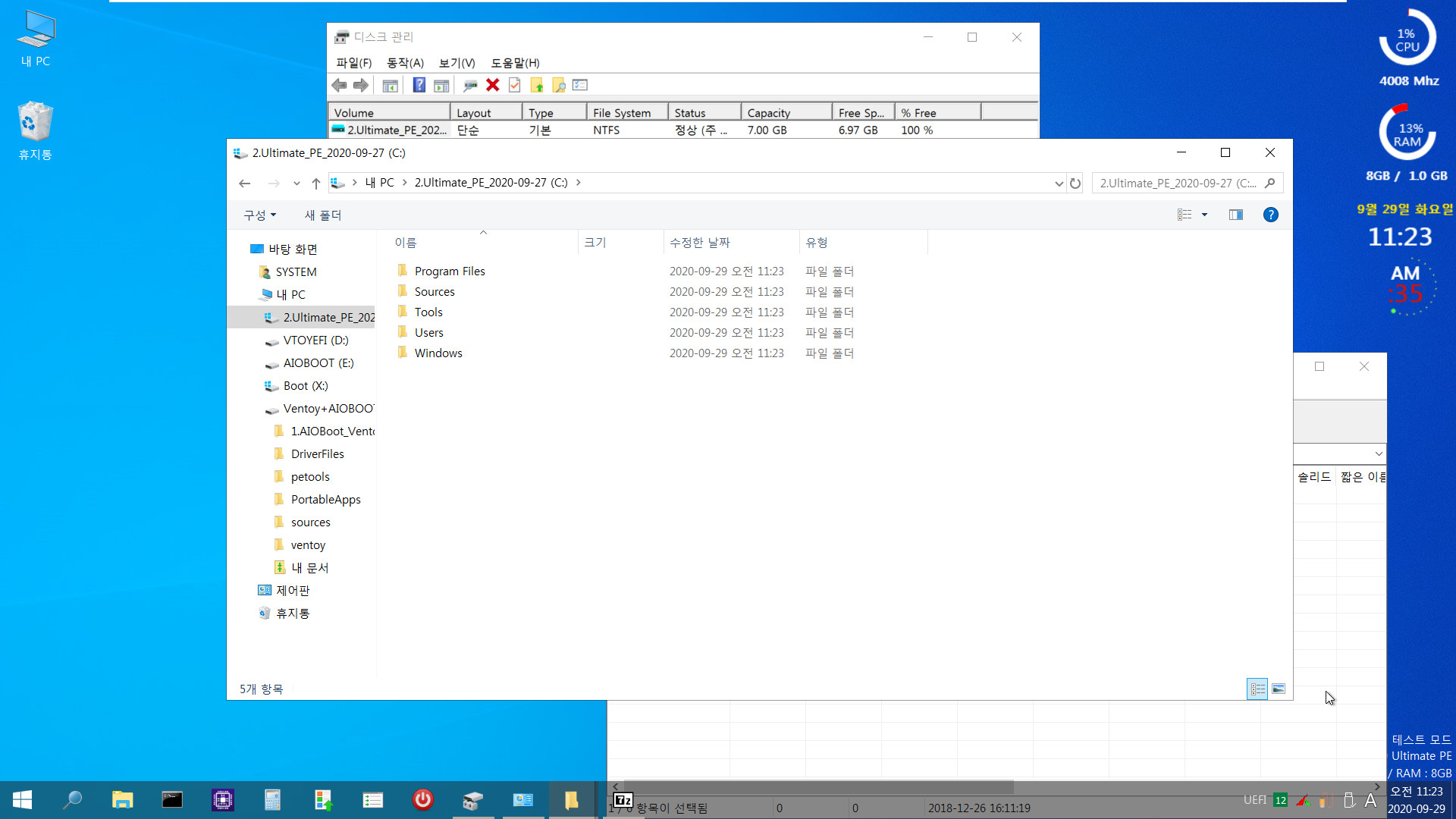Click the red X delete icon
Screen dimensions: 1456x819
(493, 85)
